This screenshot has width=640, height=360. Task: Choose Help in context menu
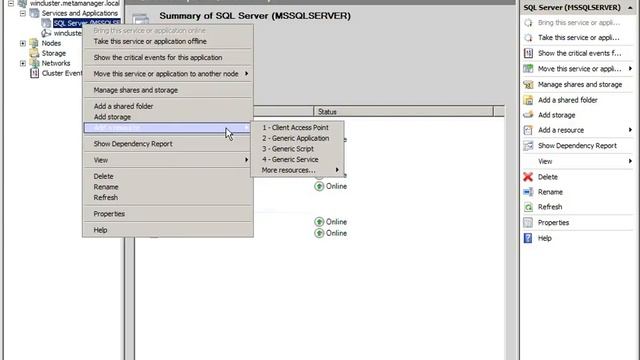(167, 230)
